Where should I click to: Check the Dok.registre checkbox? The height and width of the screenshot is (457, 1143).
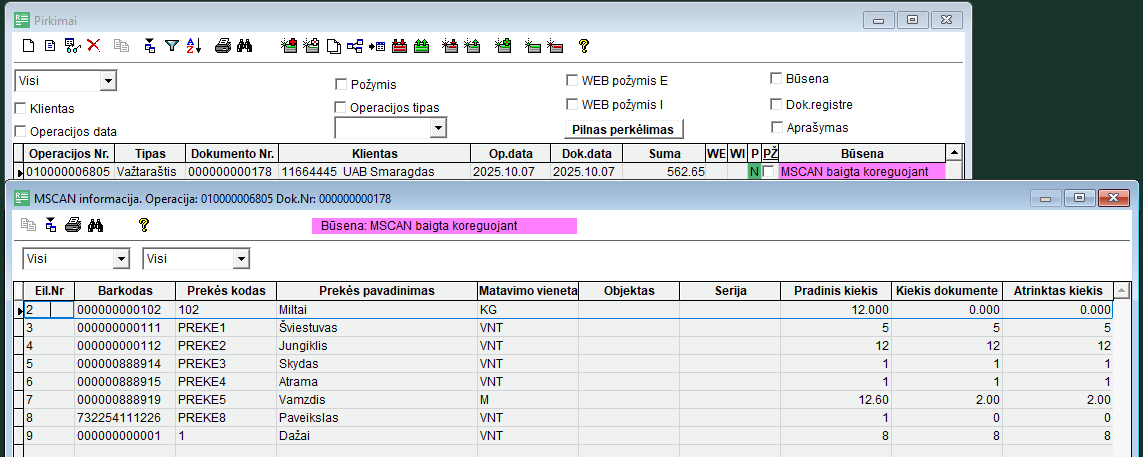777,103
